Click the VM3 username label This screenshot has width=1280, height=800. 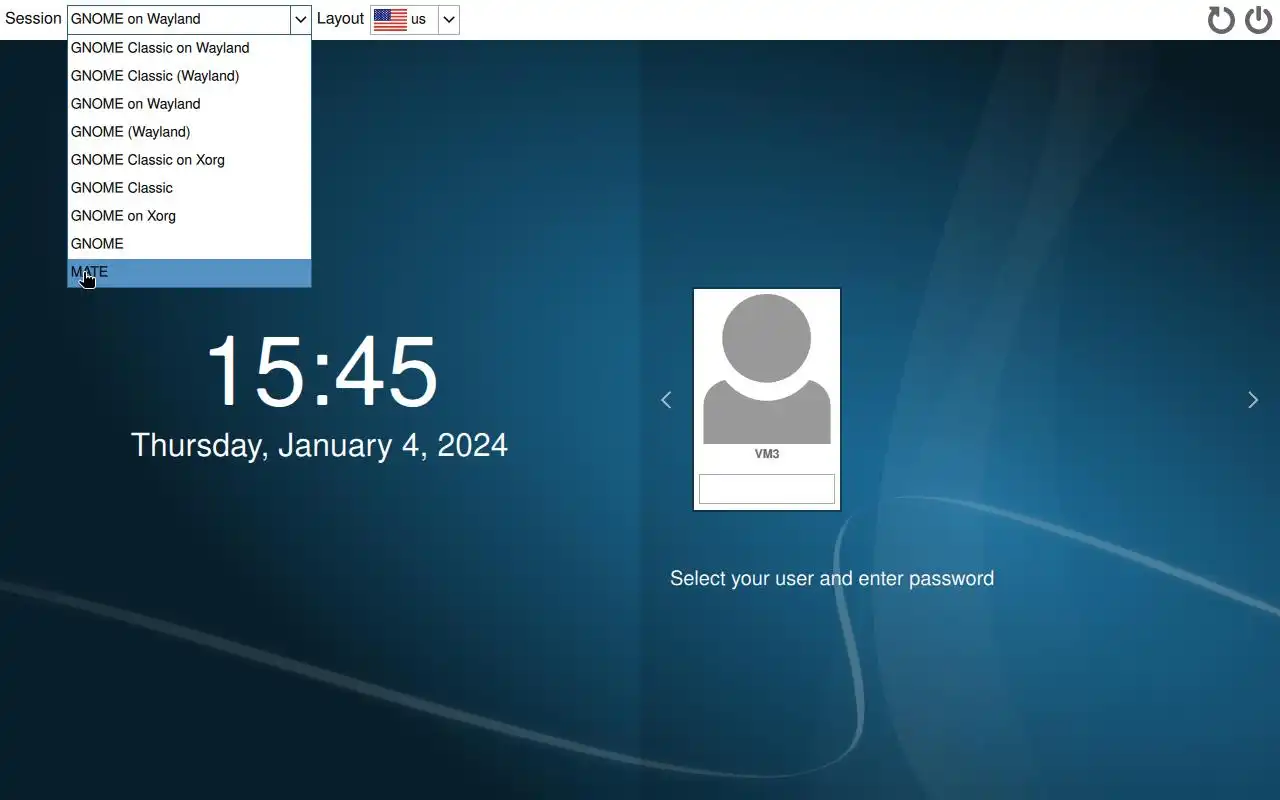pos(767,454)
